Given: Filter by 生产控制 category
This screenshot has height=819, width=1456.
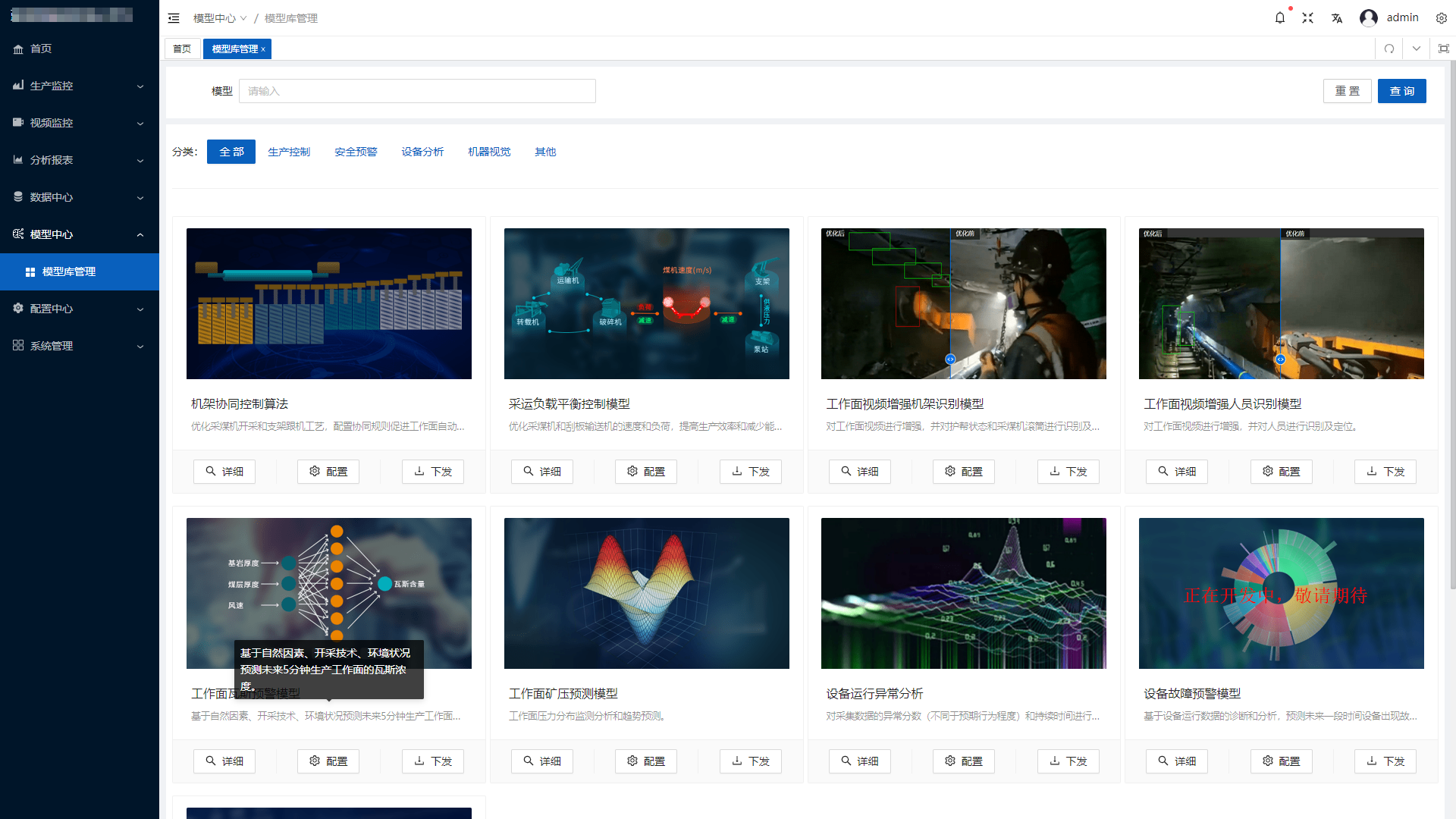Looking at the screenshot, I should (x=289, y=152).
